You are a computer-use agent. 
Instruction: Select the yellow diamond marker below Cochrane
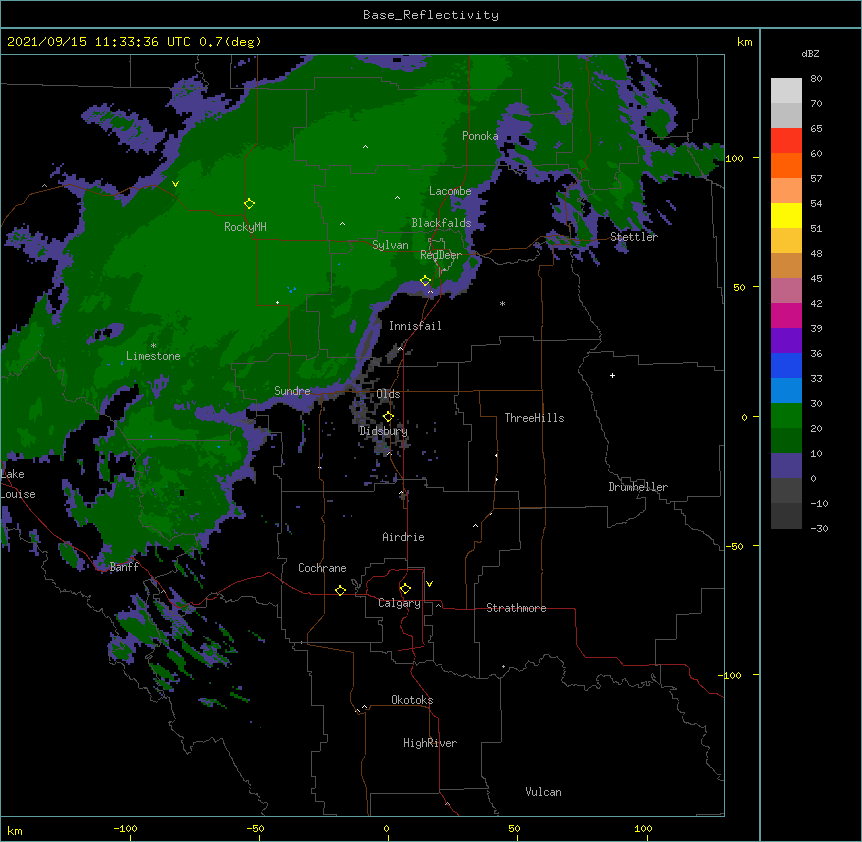point(340,590)
